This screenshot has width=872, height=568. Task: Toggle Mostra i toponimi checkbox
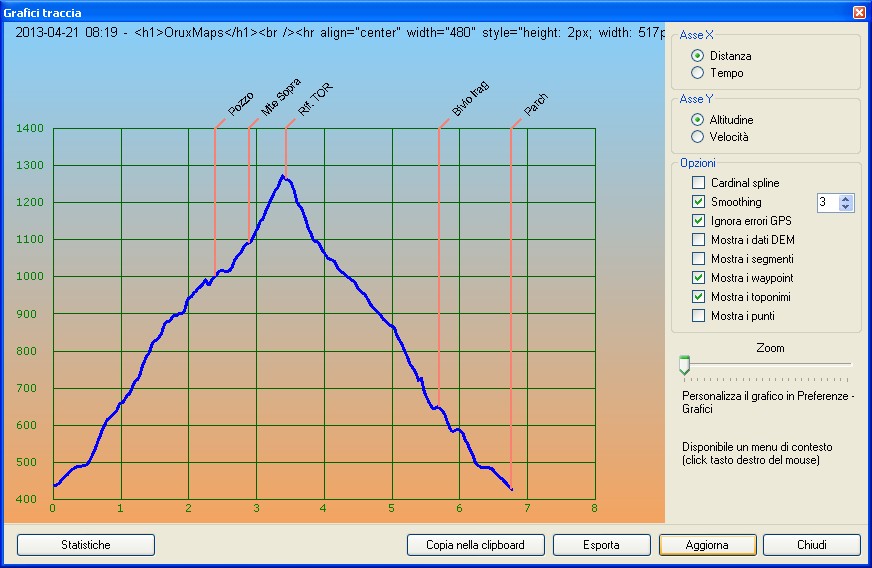pos(698,297)
